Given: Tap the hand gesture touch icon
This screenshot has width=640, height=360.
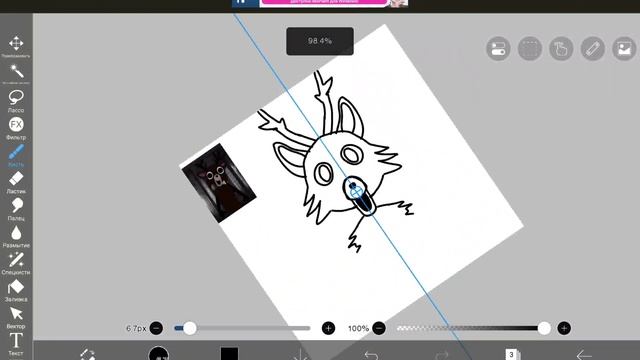Looking at the screenshot, I should coord(561,49).
